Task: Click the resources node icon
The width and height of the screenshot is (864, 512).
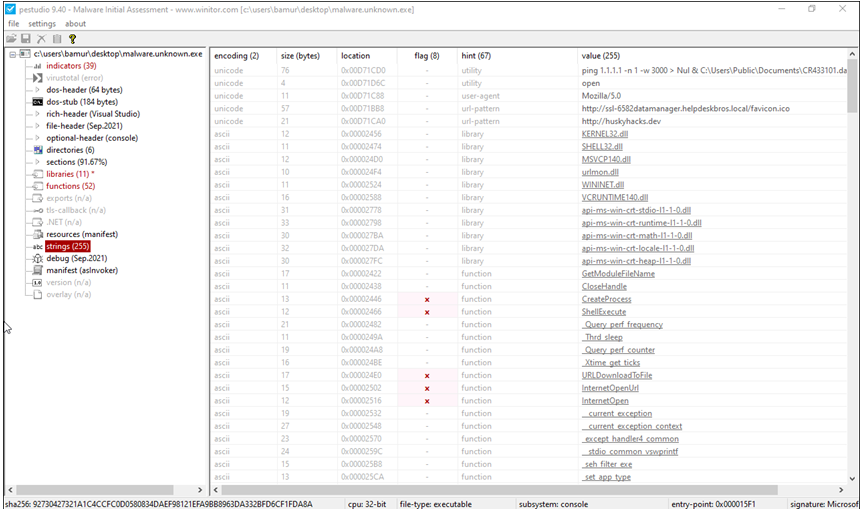Action: pos(37,234)
